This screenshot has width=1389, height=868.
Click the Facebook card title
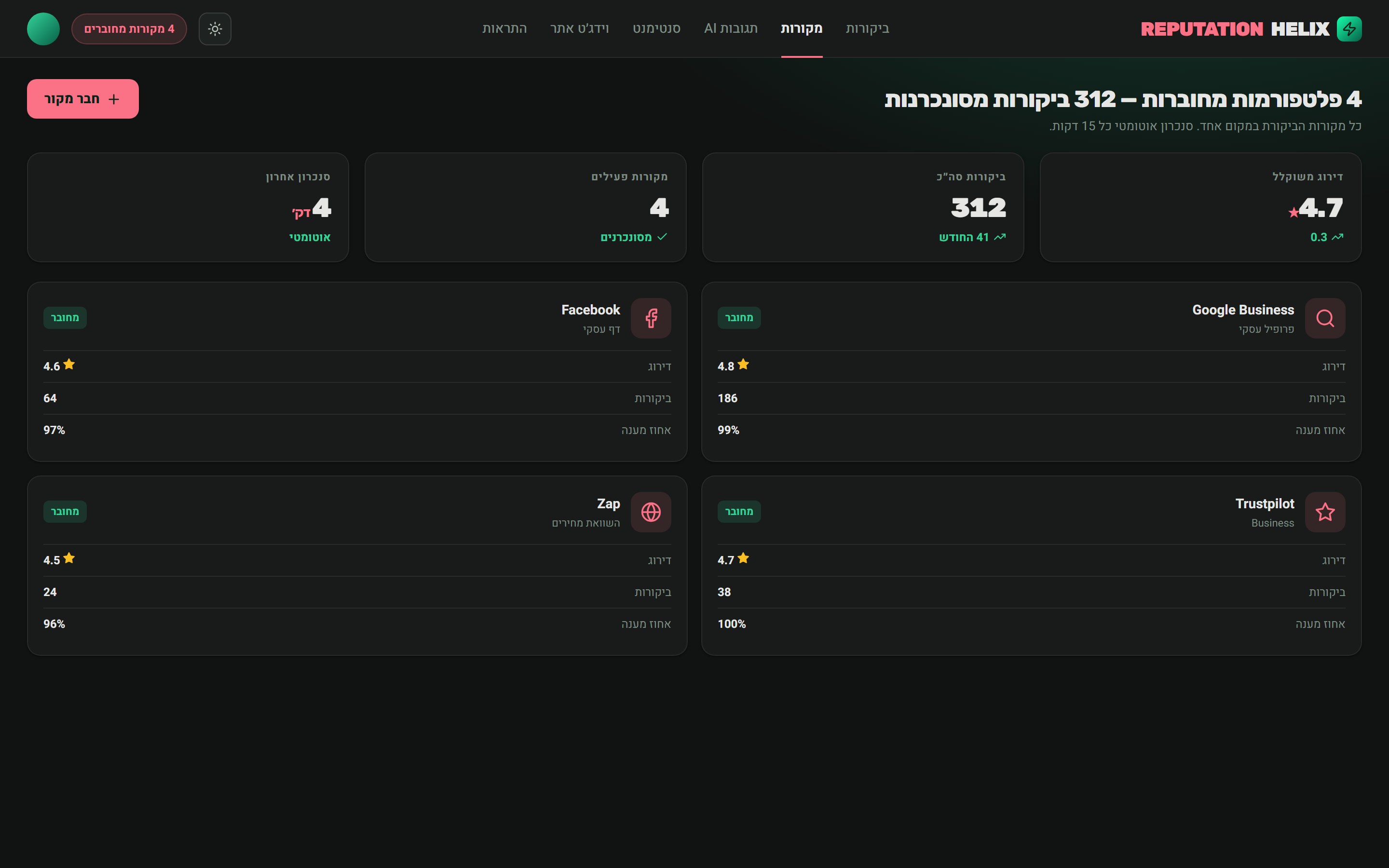coord(591,310)
